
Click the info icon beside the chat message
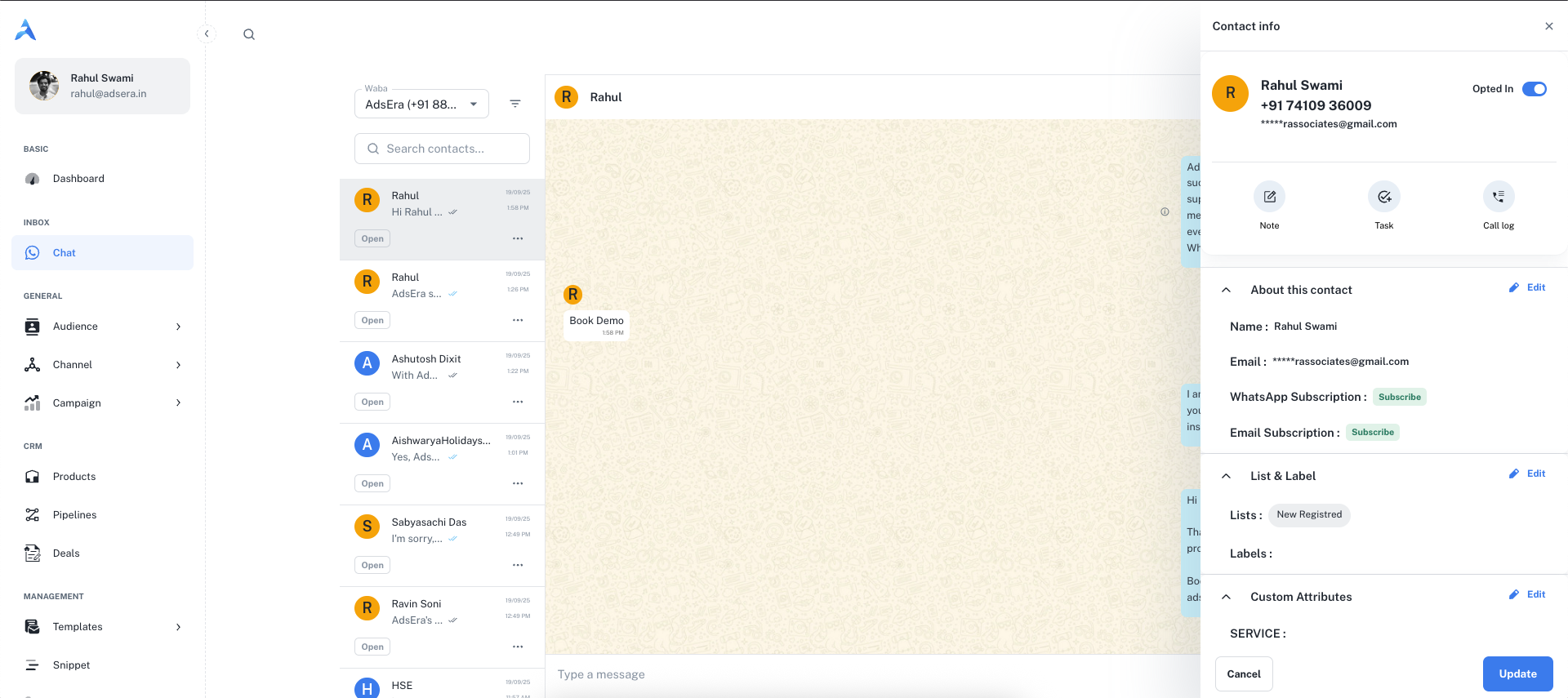point(1165,211)
